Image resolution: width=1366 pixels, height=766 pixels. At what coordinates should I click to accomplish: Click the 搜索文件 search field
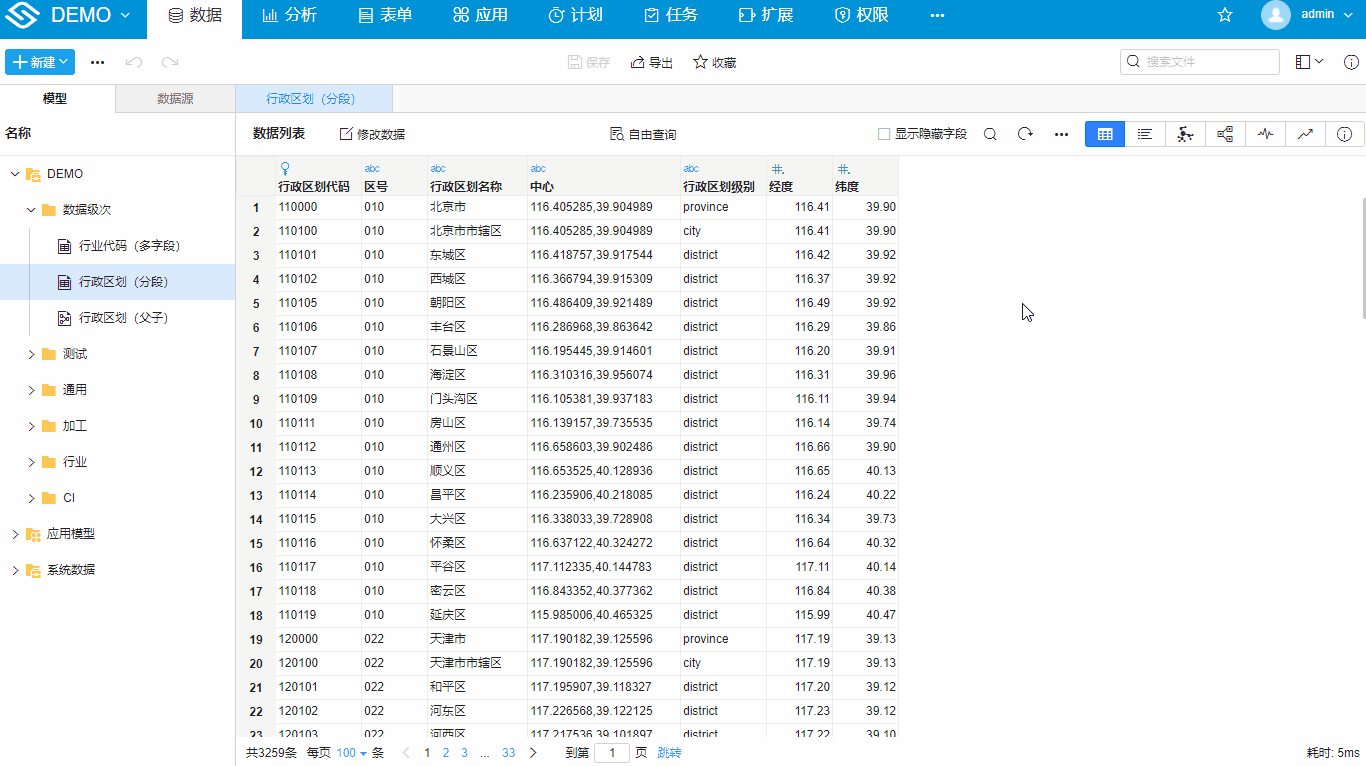tap(1200, 62)
